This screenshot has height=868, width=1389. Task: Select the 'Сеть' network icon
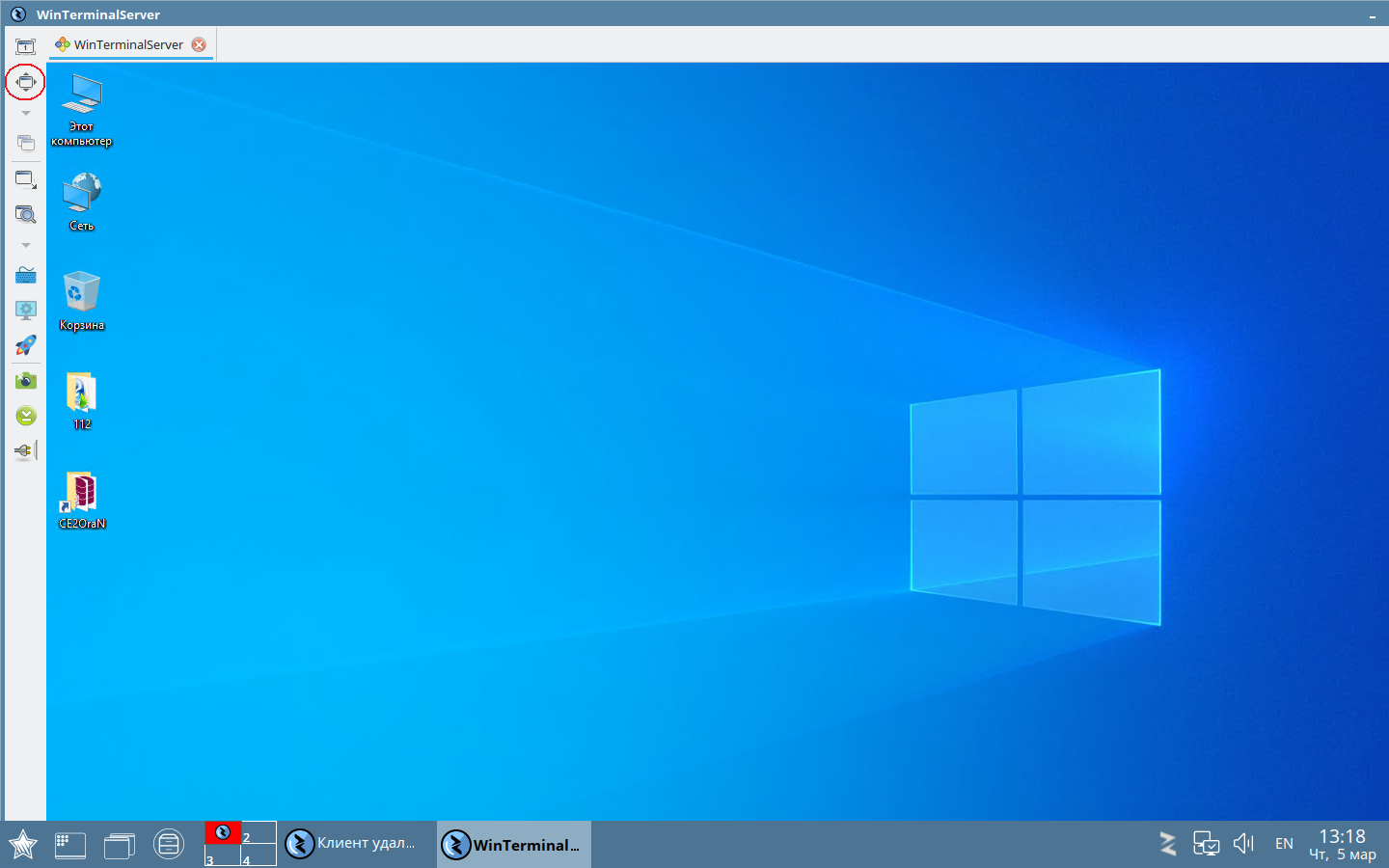click(82, 202)
